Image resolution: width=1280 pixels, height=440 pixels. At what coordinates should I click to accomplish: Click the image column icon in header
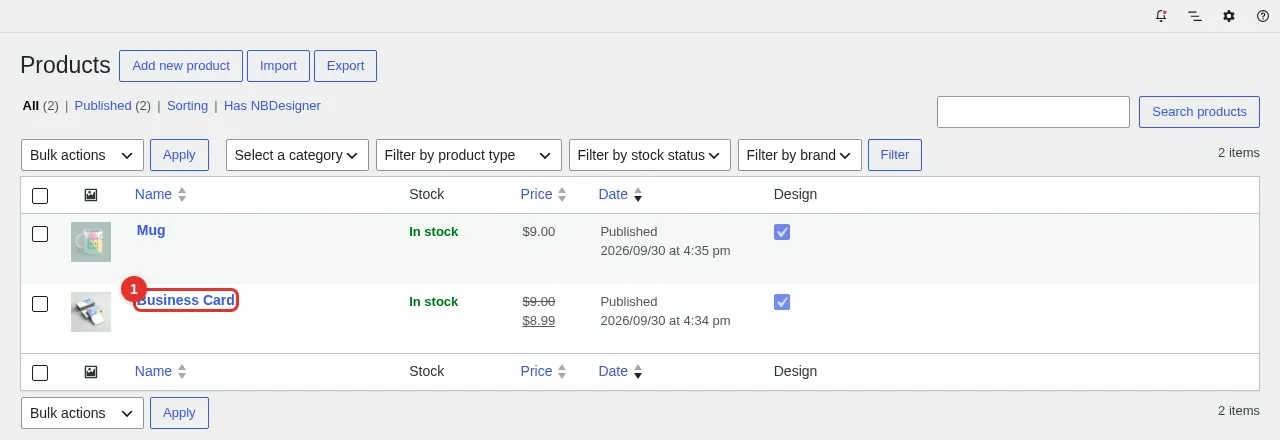[91, 195]
